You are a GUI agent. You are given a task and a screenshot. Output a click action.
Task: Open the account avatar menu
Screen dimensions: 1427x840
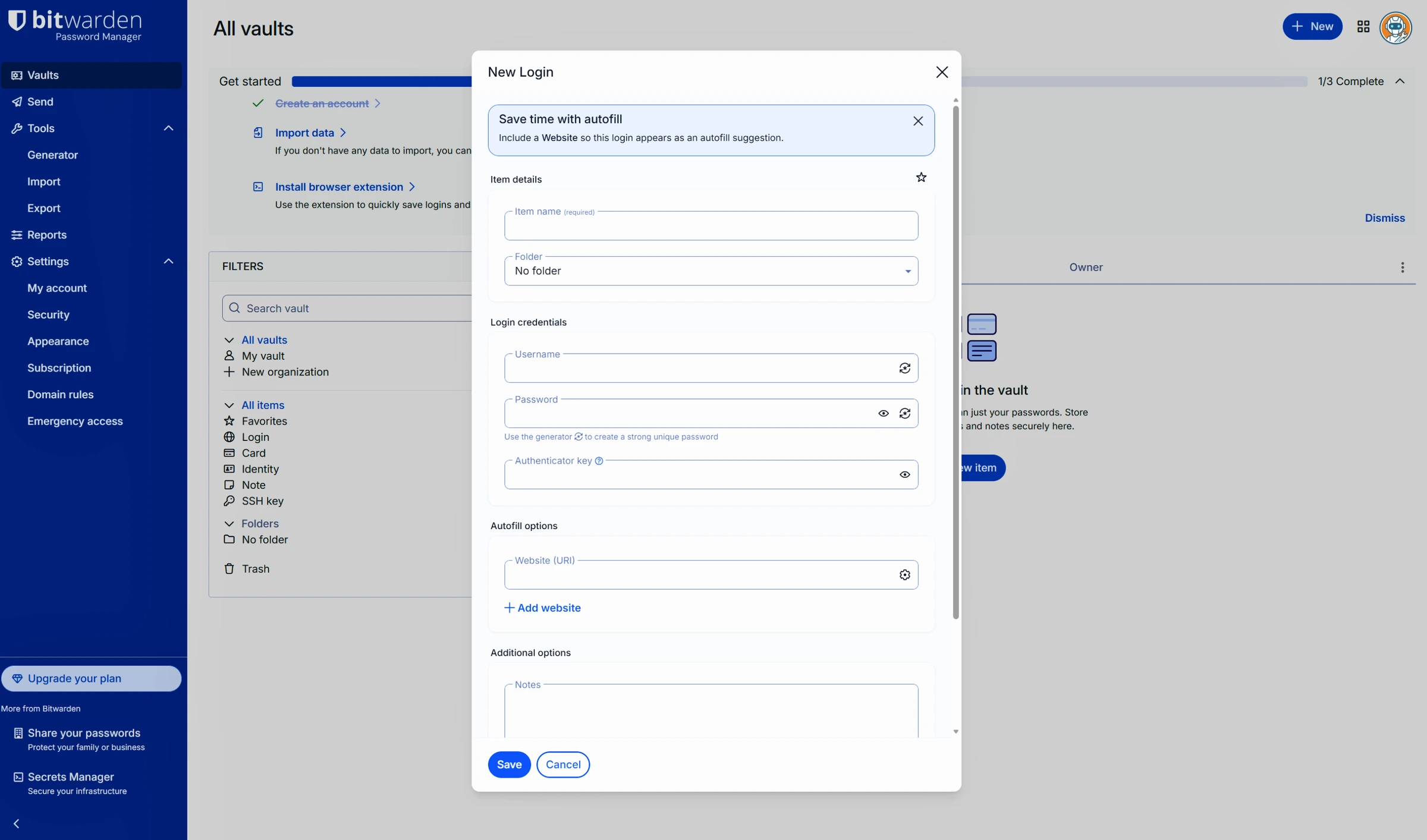[1395, 27]
